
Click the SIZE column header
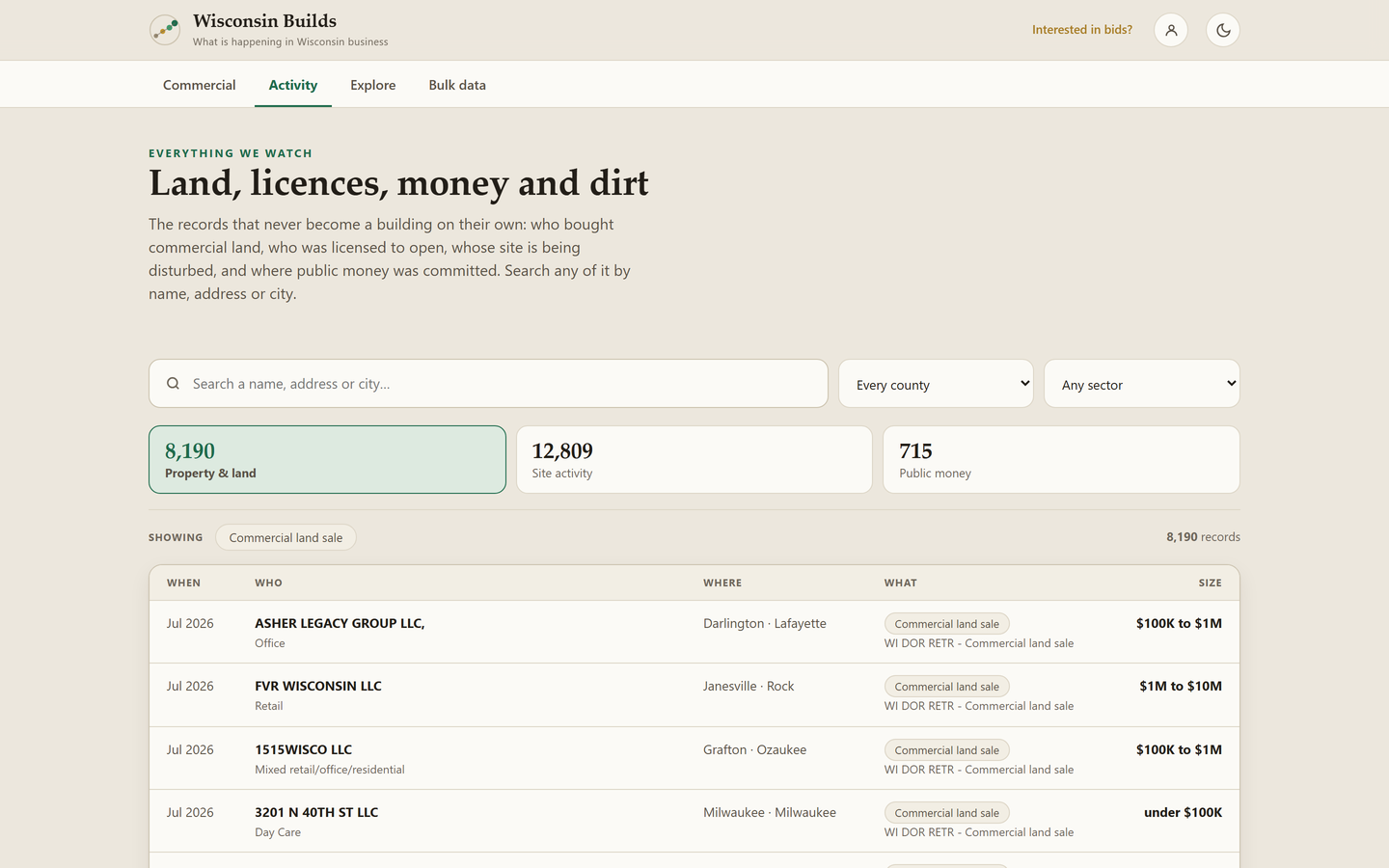[x=1210, y=583]
